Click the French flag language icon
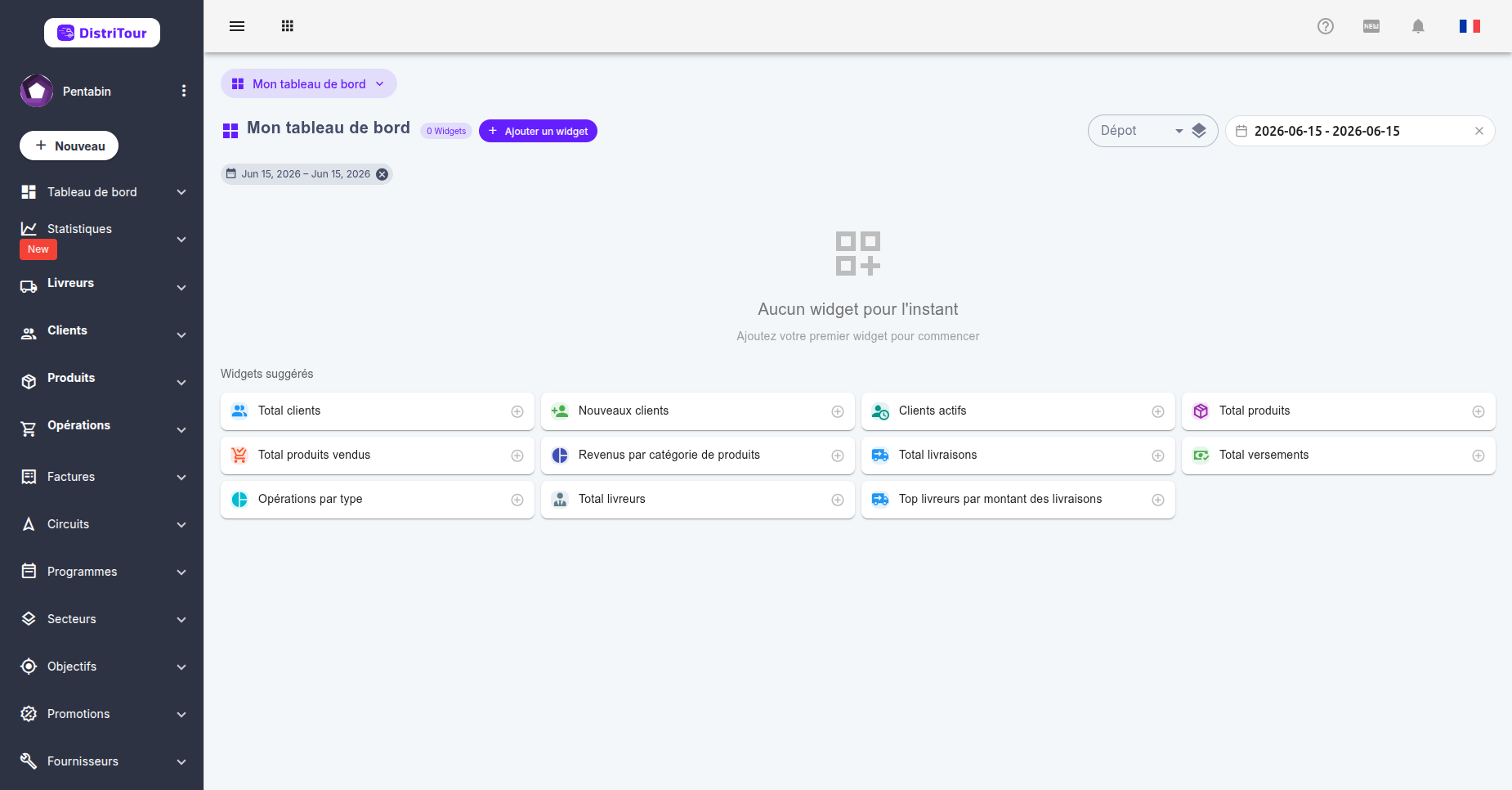Screen dimensions: 1512x790 click(1470, 26)
